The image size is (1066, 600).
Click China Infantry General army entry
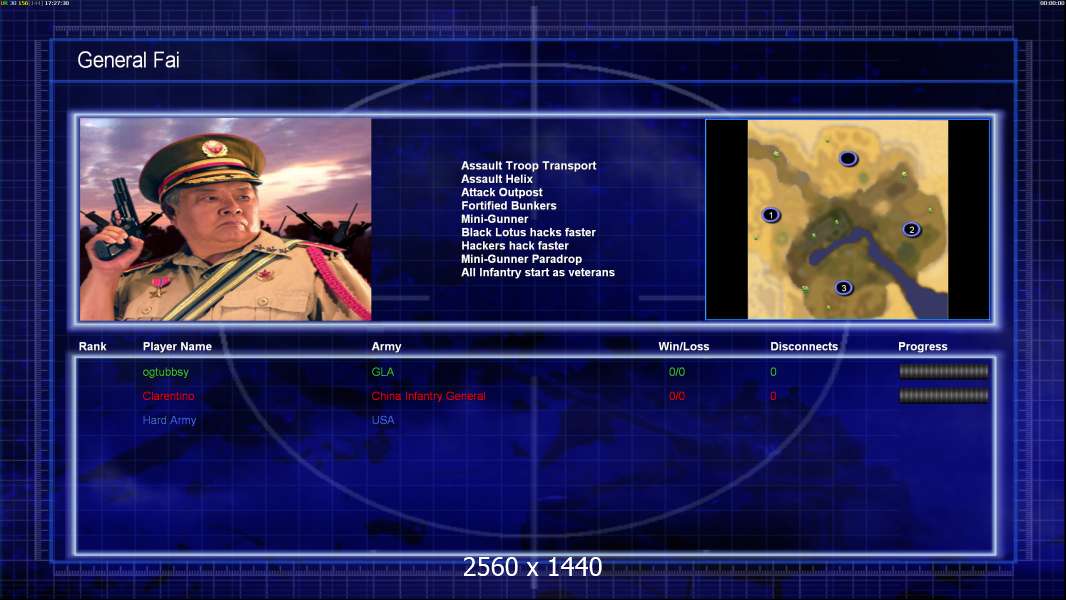(x=428, y=396)
